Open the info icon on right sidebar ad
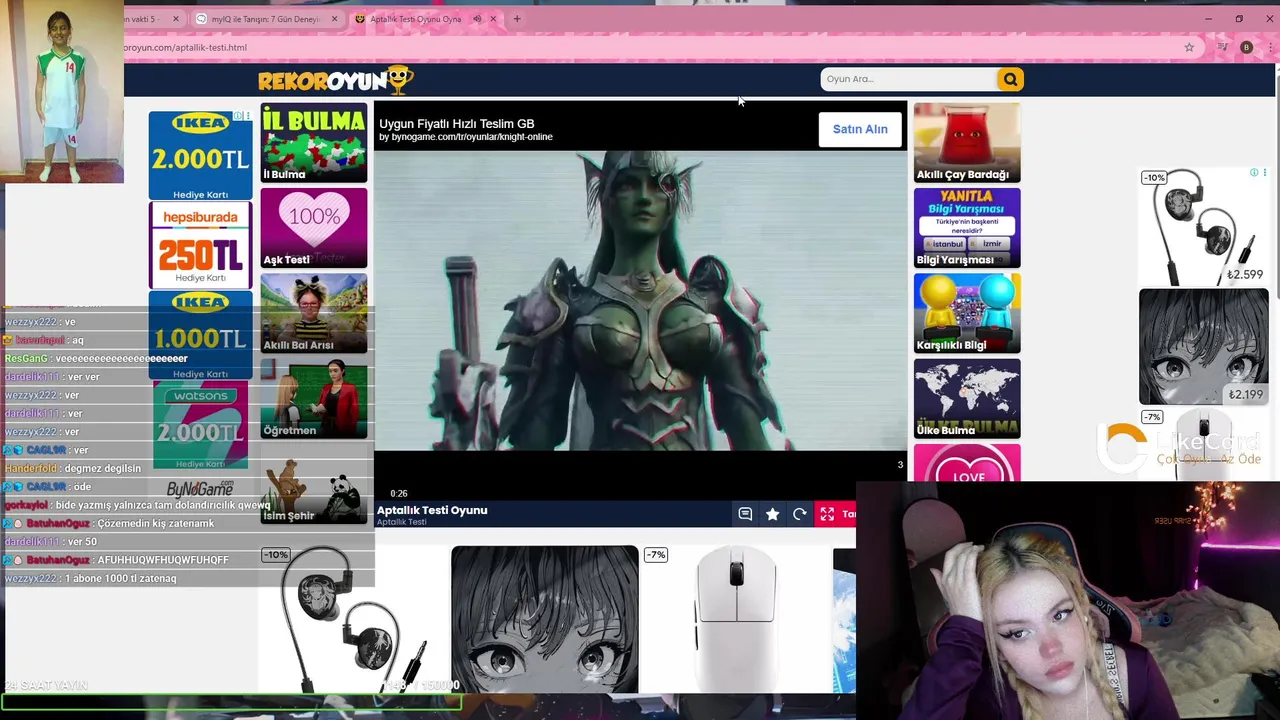This screenshot has width=1280, height=720. click(1254, 173)
